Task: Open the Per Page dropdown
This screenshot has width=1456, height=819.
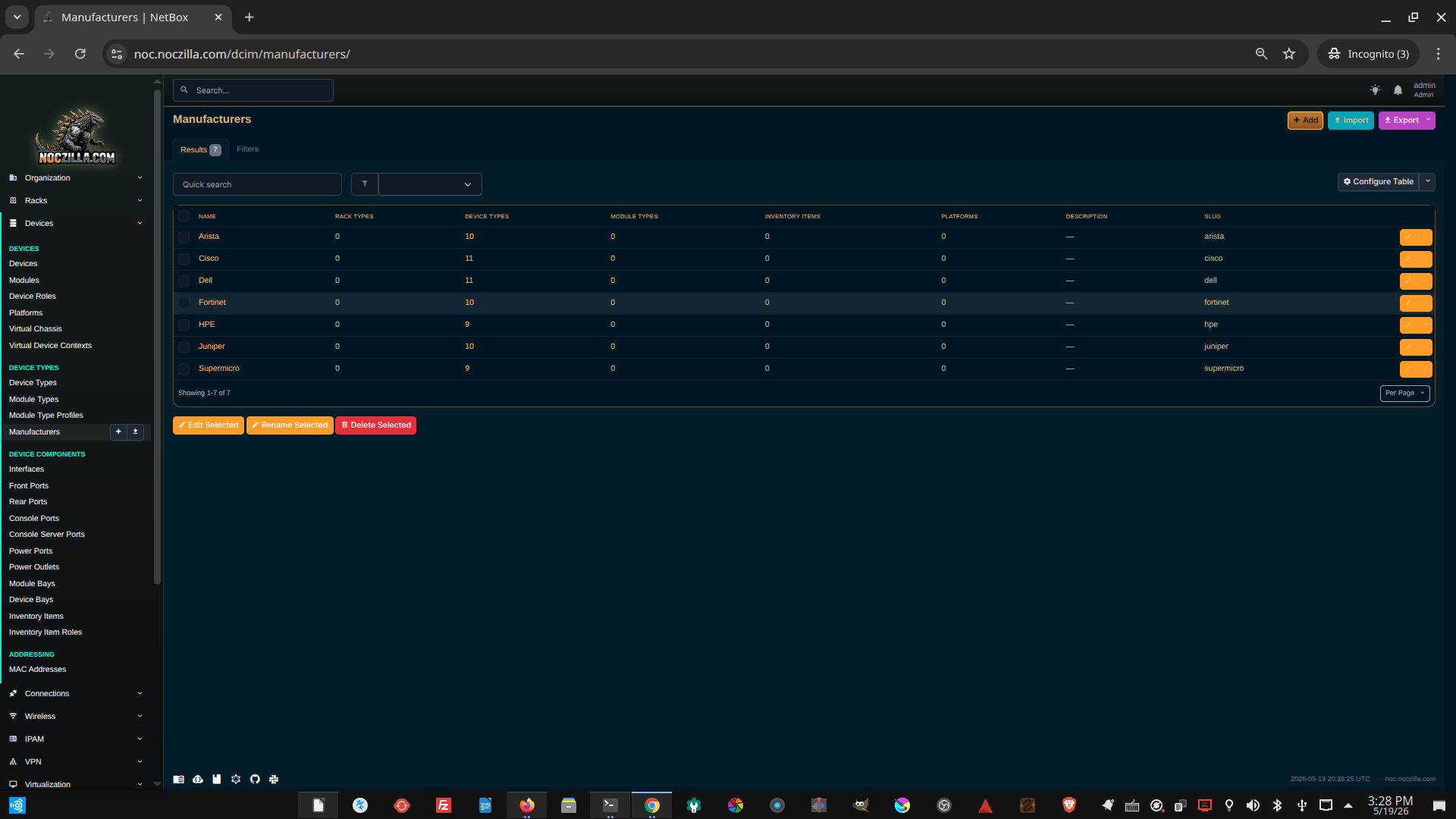Action: [1404, 393]
